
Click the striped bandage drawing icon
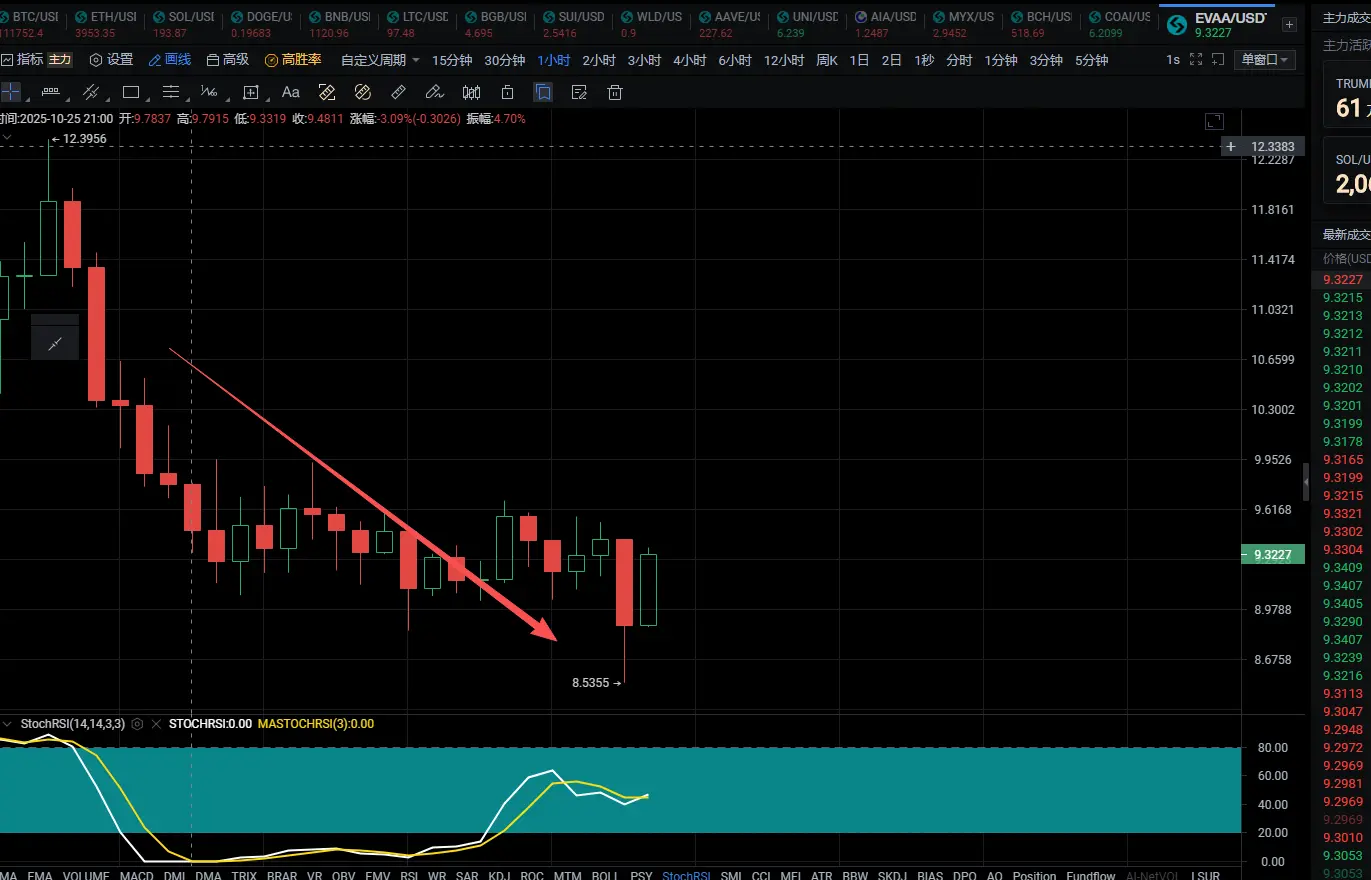click(x=363, y=92)
